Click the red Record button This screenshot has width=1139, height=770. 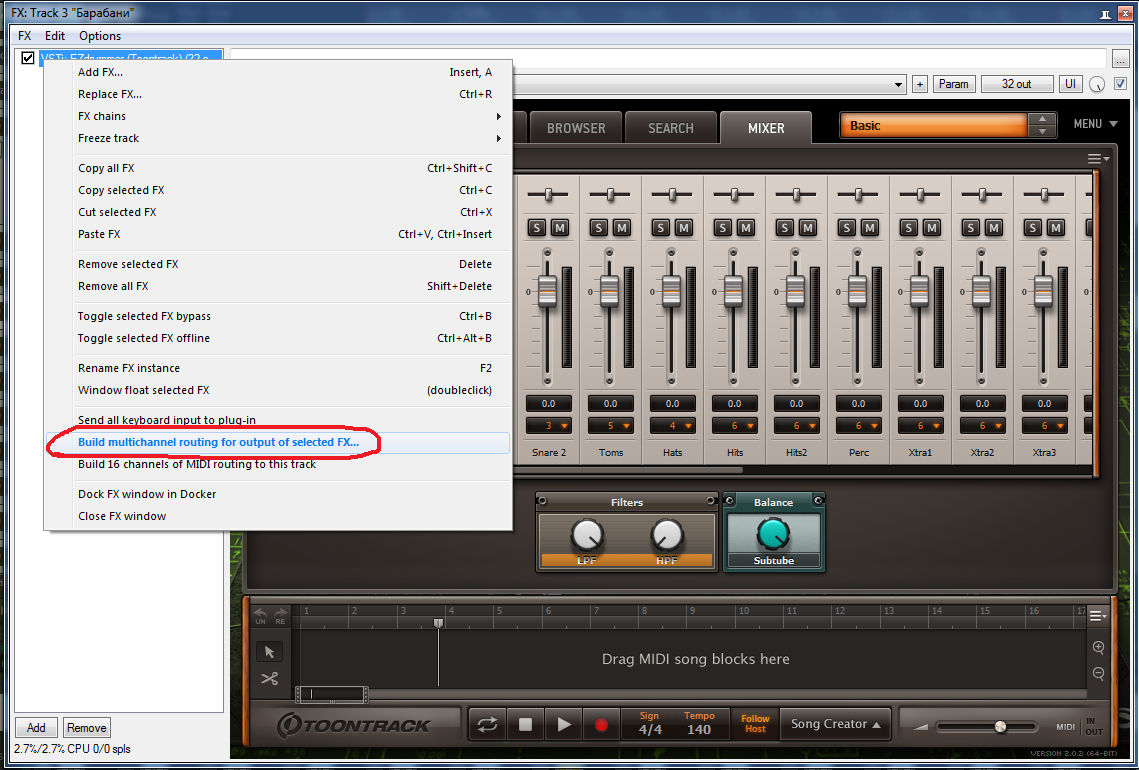601,724
